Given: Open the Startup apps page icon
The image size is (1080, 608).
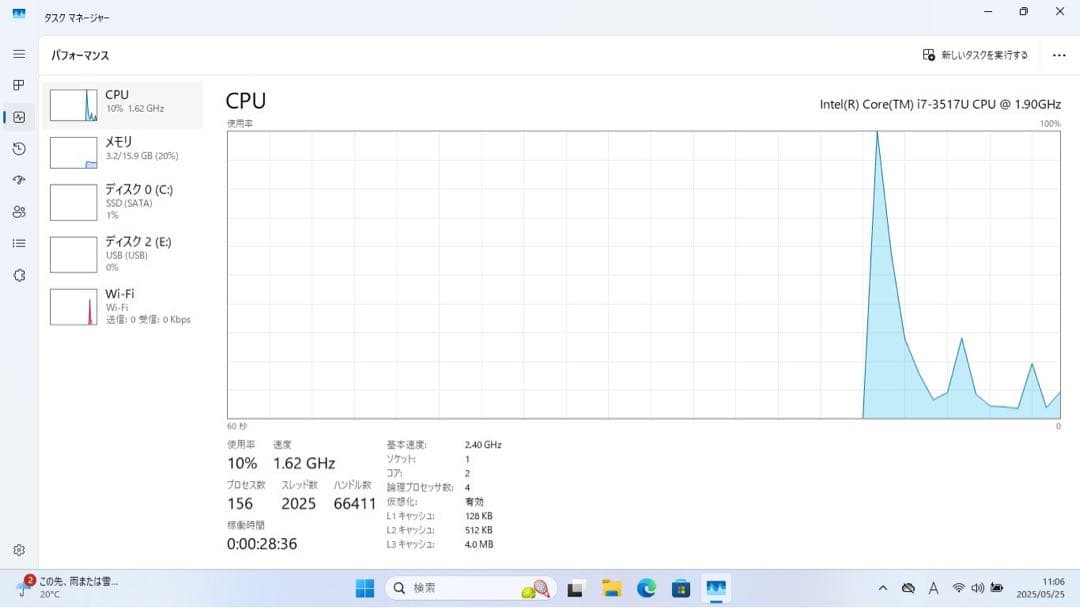Looking at the screenshot, I should tap(18, 180).
